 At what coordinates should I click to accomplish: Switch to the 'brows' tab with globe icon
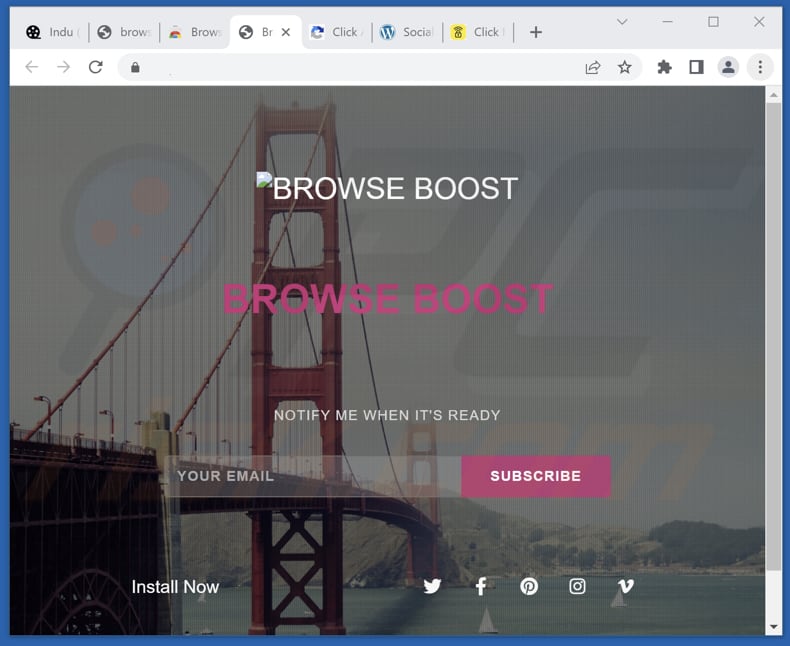(124, 32)
